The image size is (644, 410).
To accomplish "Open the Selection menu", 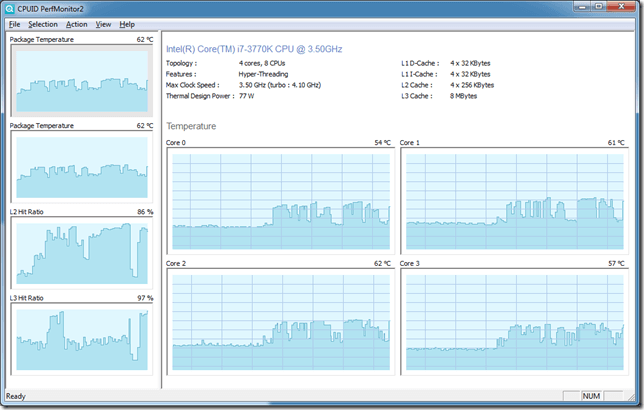I will [x=43, y=24].
